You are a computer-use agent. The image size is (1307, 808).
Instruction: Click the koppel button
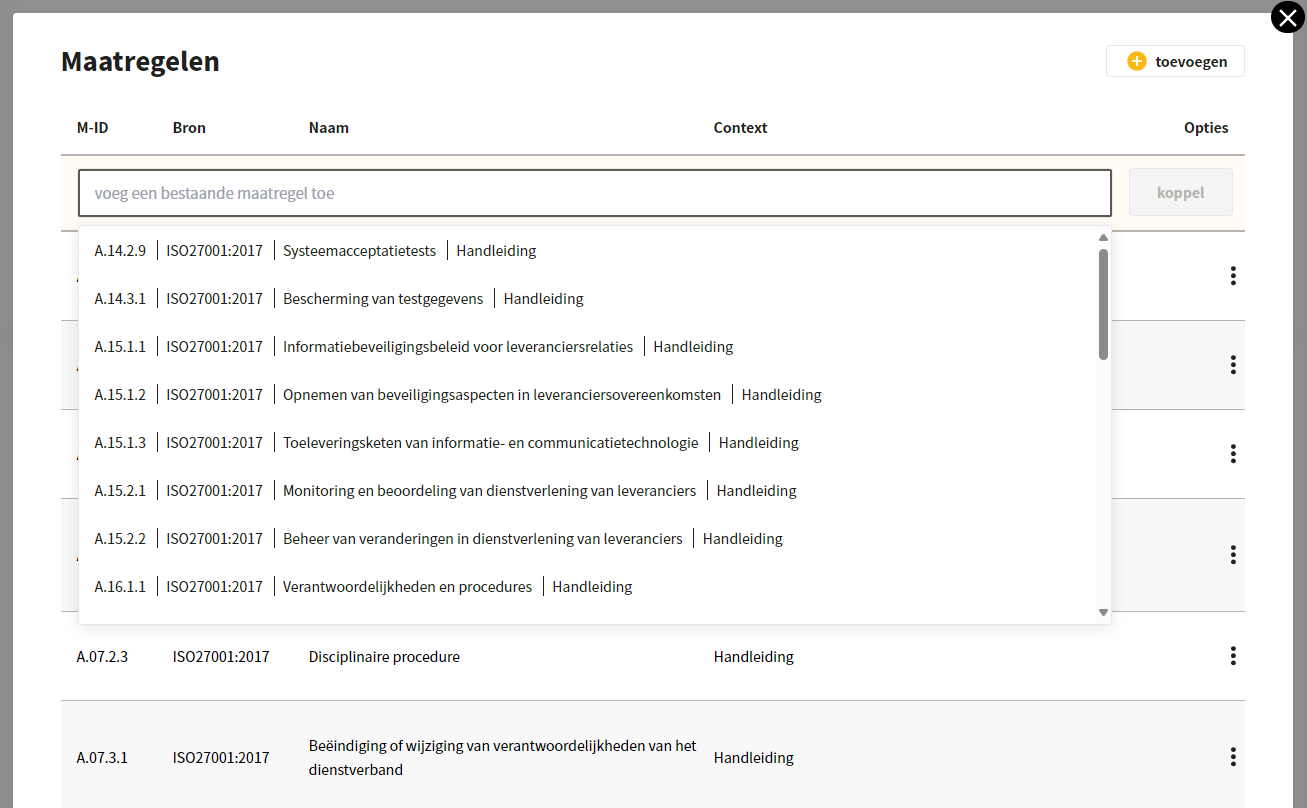click(x=1180, y=193)
